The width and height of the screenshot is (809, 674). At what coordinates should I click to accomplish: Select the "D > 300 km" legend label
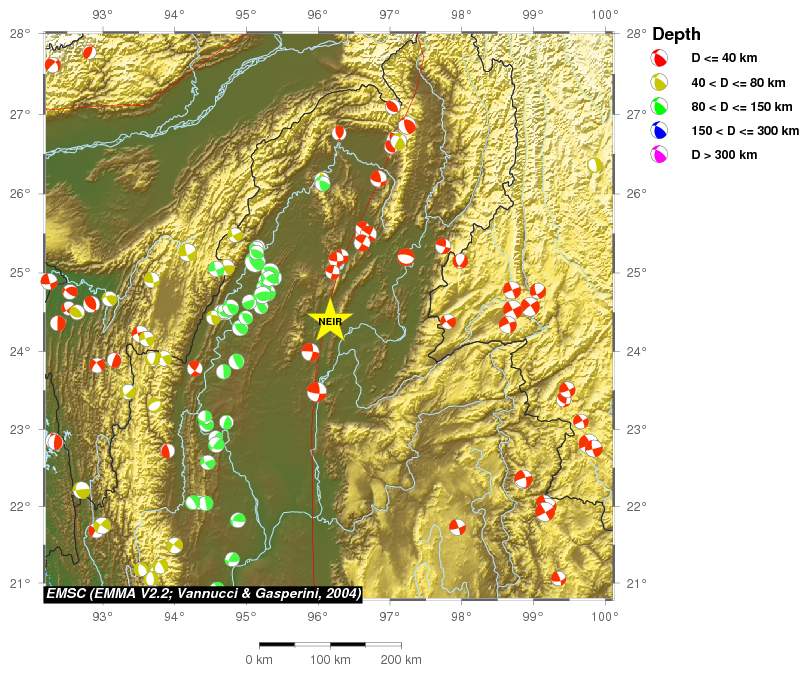tap(724, 154)
